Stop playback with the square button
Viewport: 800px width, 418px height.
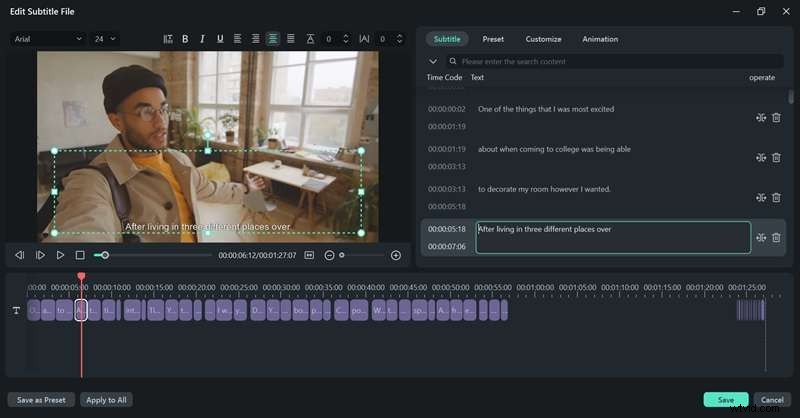coord(80,255)
